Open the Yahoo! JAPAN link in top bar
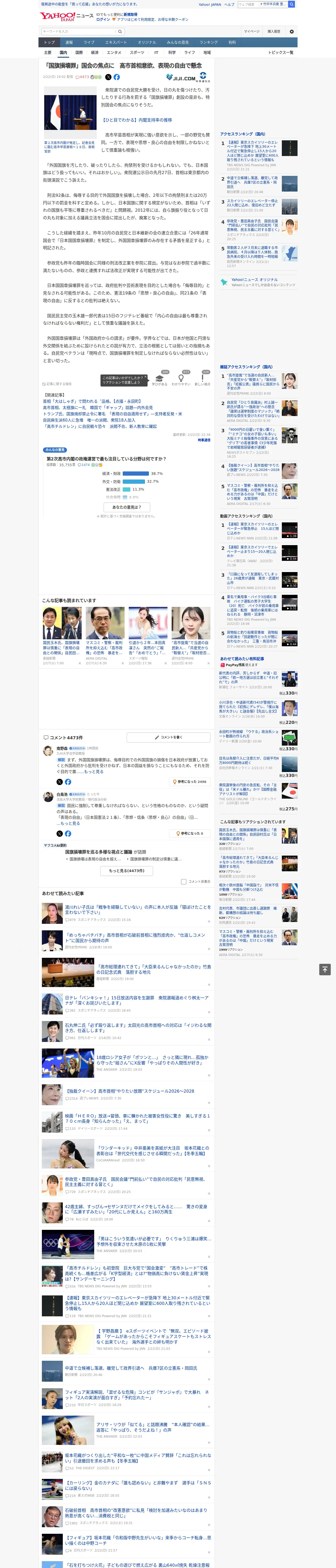The width and height of the screenshot is (336, 1568). [x=210, y=4]
